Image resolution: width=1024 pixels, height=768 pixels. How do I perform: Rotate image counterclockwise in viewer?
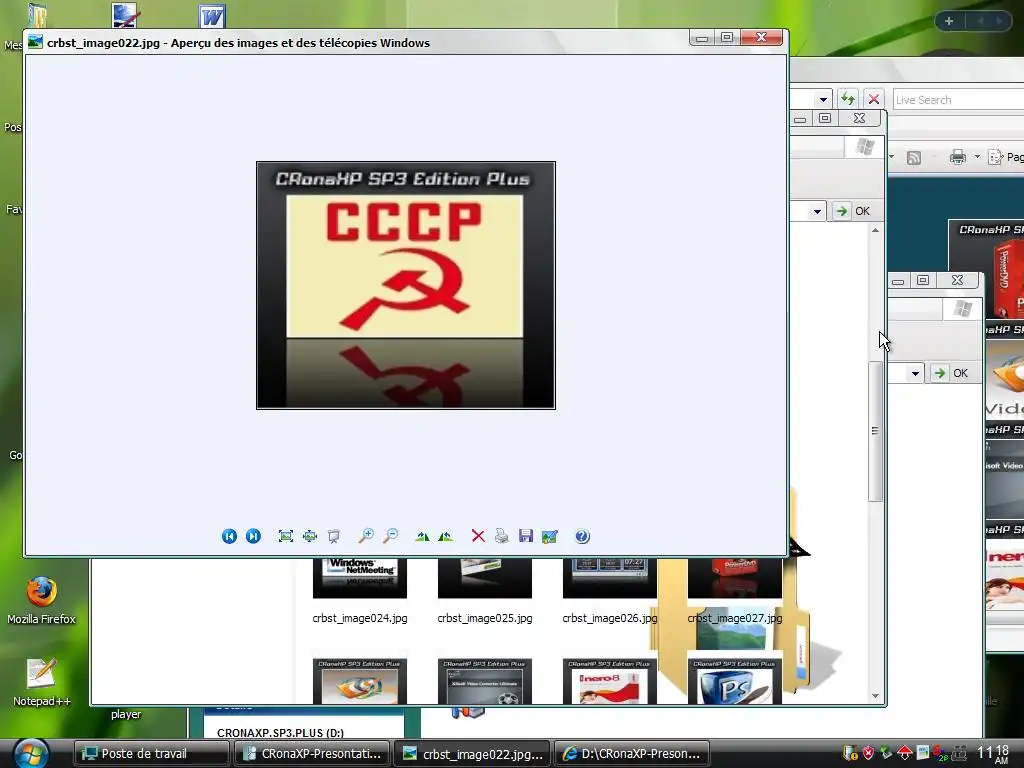click(446, 536)
